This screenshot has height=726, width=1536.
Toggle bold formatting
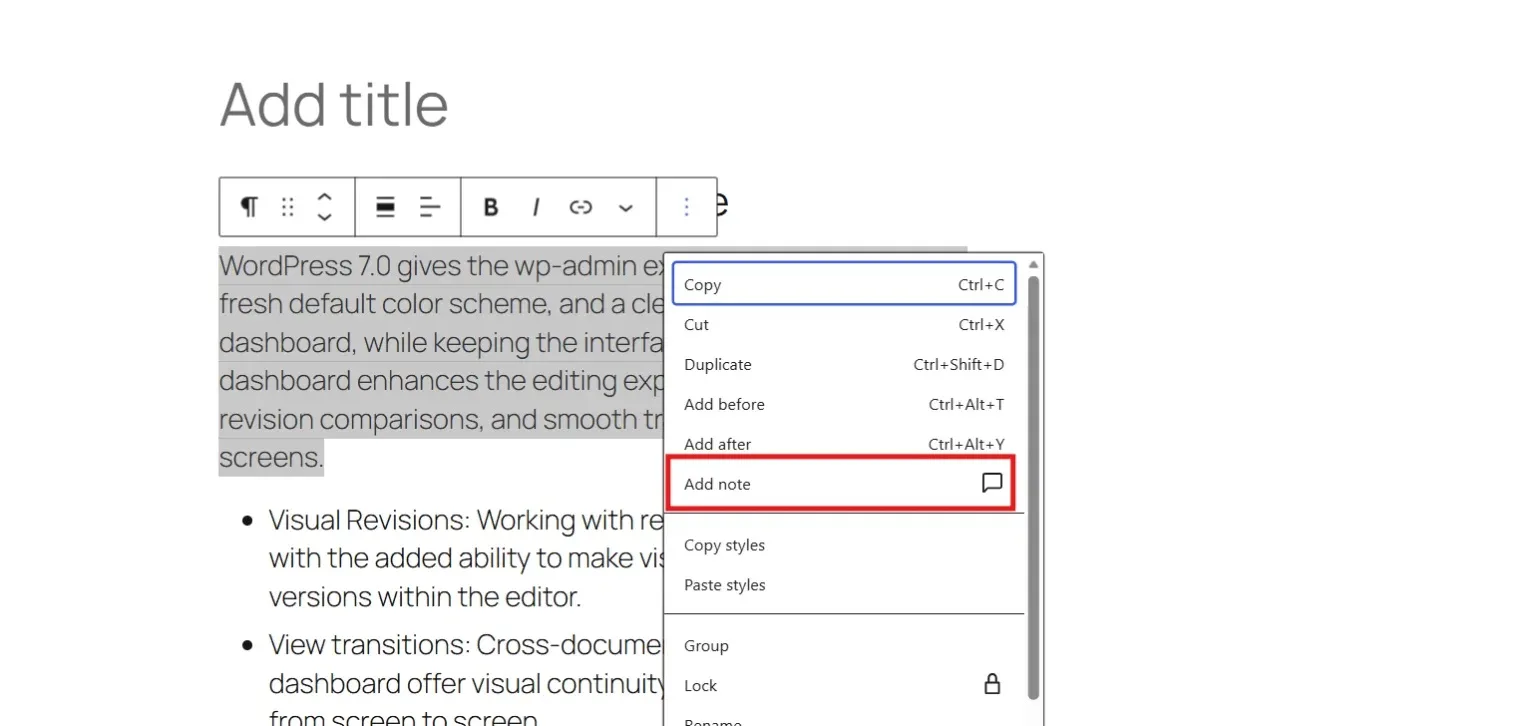tap(491, 207)
